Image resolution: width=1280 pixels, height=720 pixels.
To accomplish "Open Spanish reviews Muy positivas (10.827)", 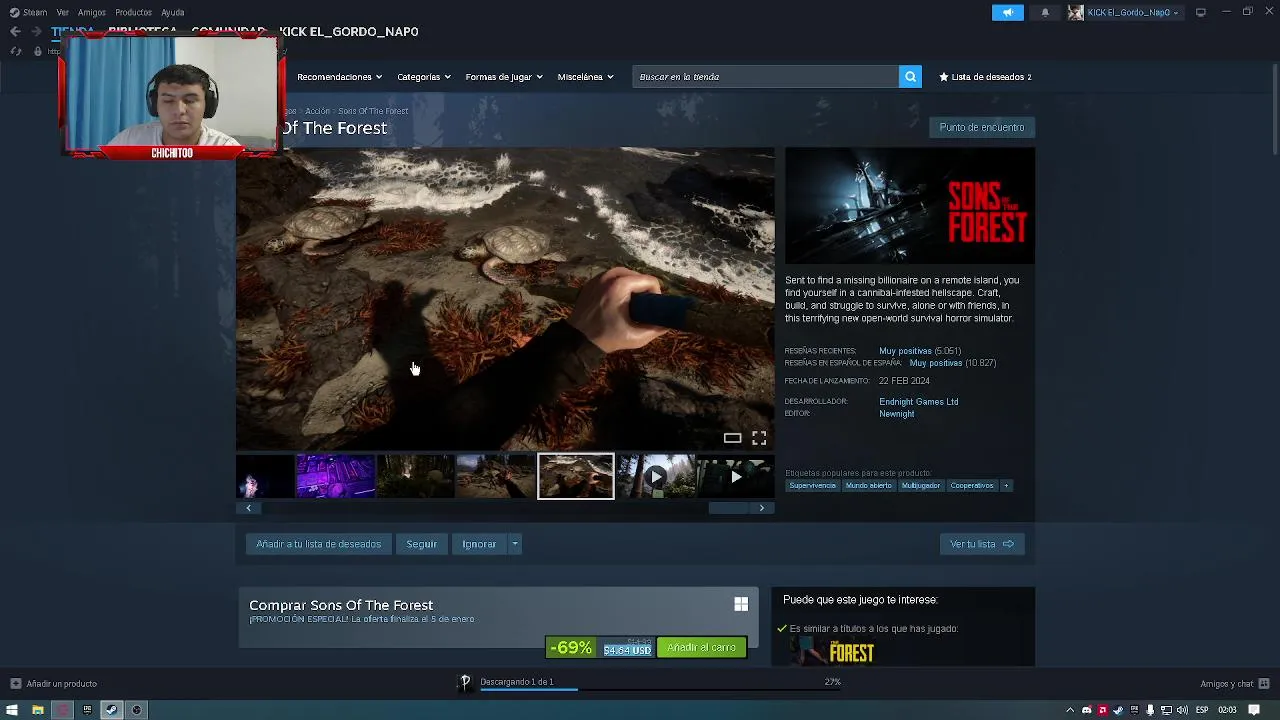I will pos(952,363).
